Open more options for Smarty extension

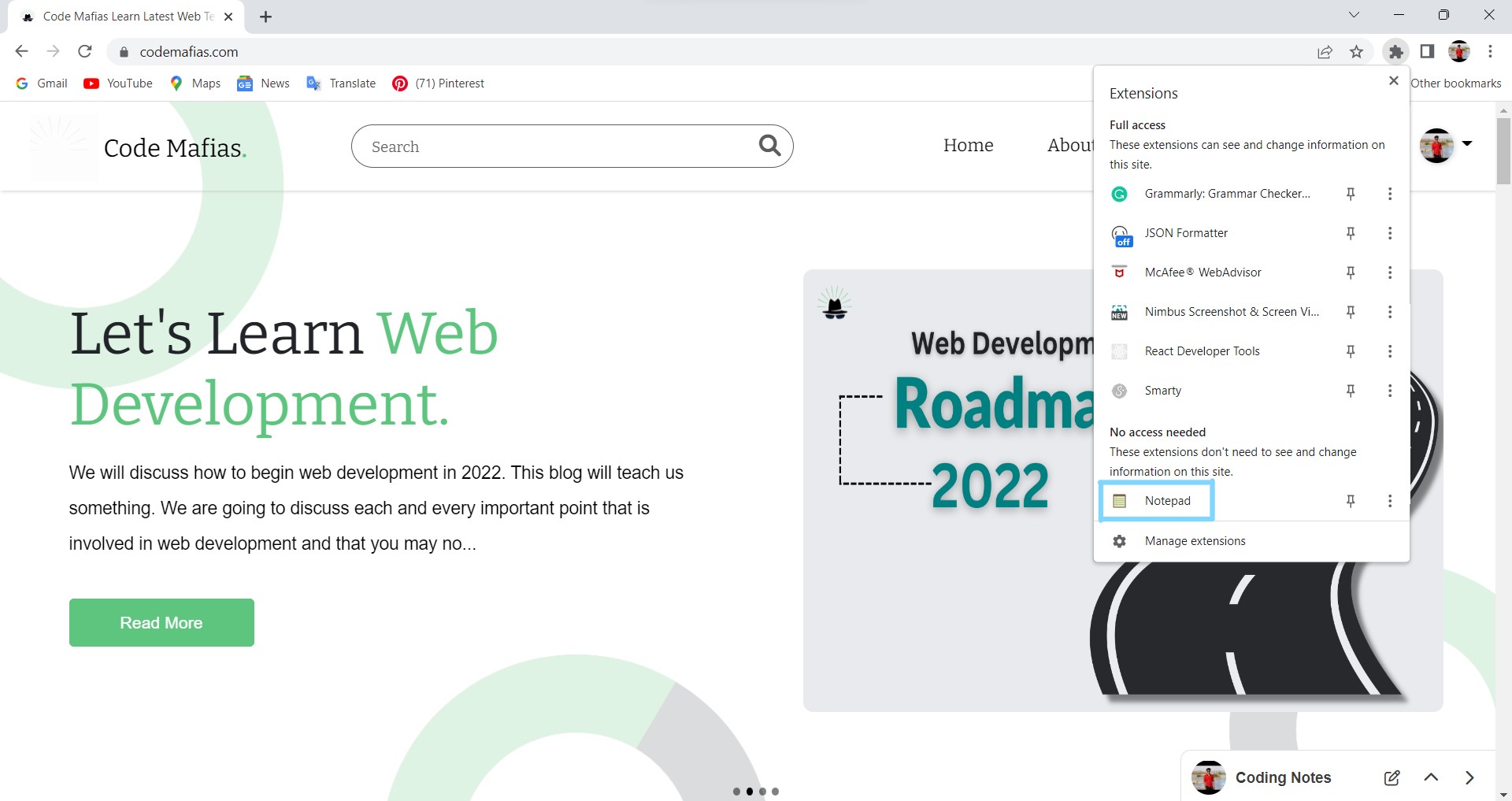click(x=1390, y=391)
